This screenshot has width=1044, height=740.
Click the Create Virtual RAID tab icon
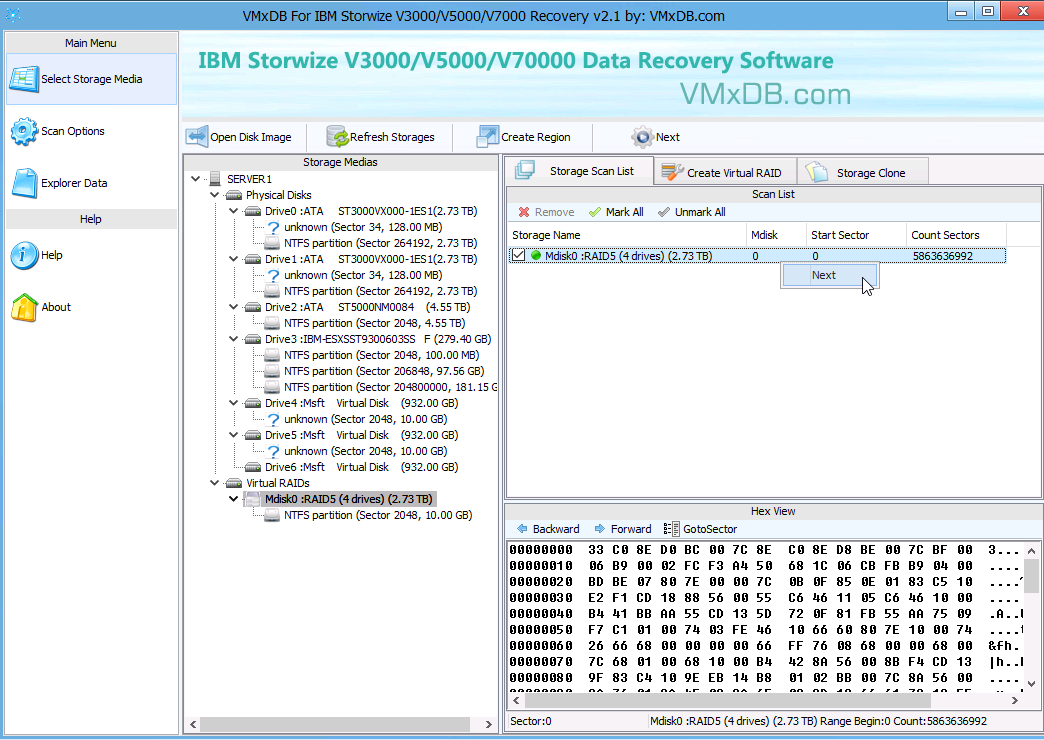(672, 173)
